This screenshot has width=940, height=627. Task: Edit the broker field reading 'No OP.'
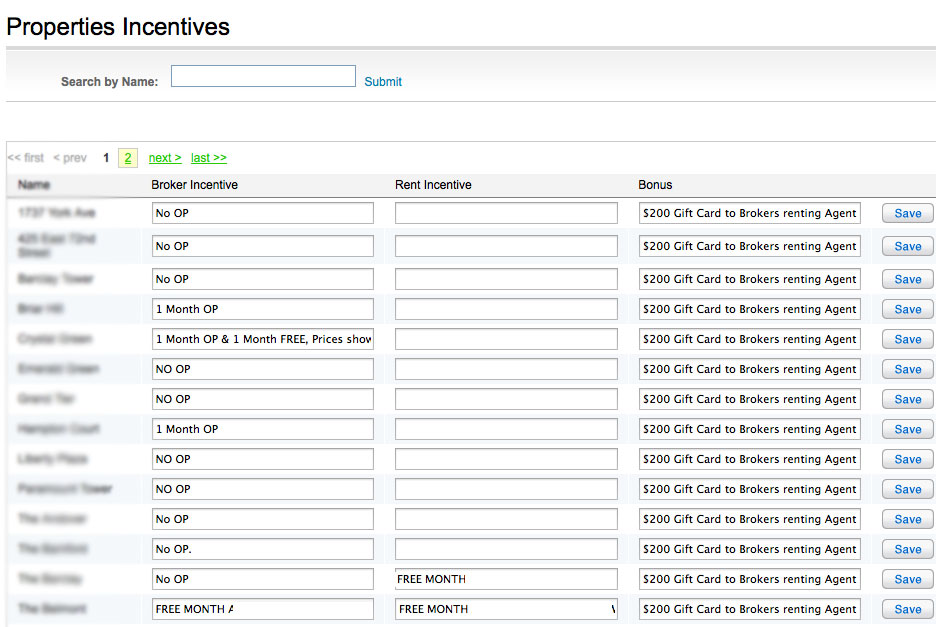tap(263, 549)
